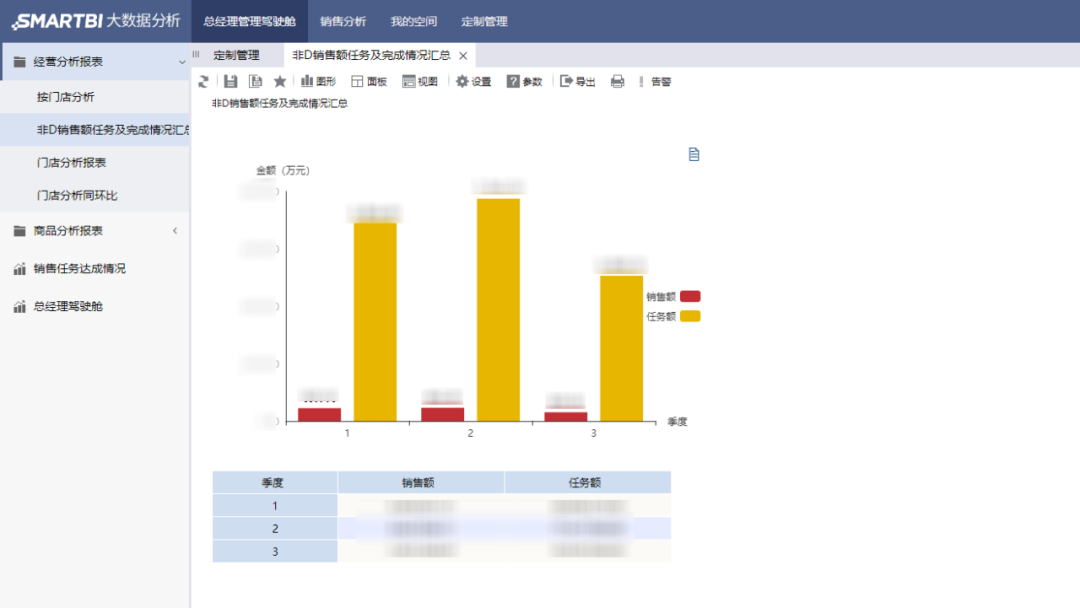Click the refresh icon in the report toolbar
1080x608 pixels.
204,81
